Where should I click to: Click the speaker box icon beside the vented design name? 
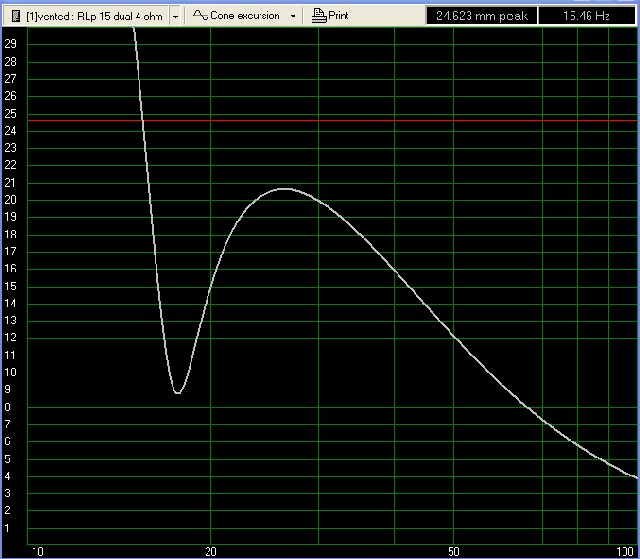(16, 16)
